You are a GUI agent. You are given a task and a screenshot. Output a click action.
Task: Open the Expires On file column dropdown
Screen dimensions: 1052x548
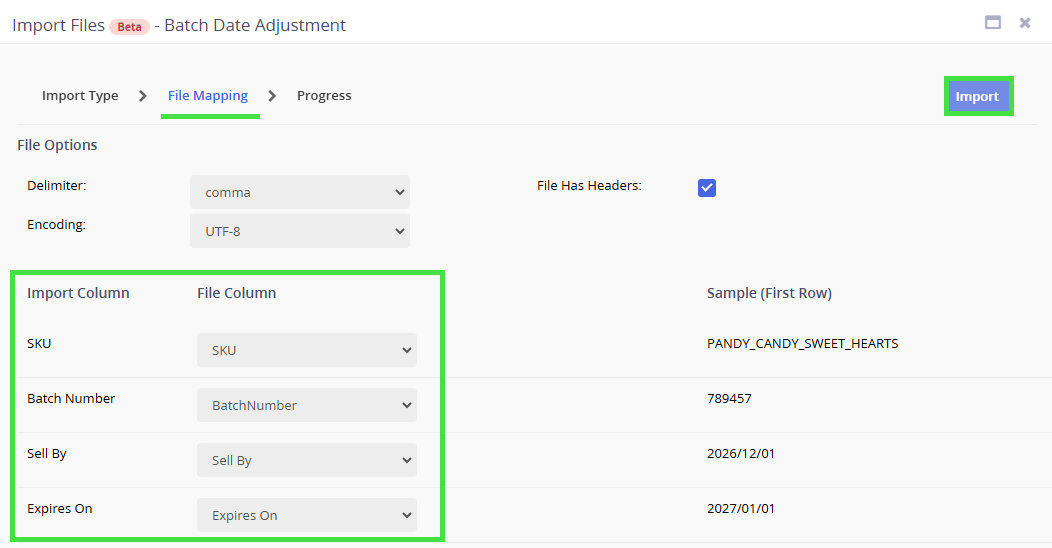coord(306,515)
